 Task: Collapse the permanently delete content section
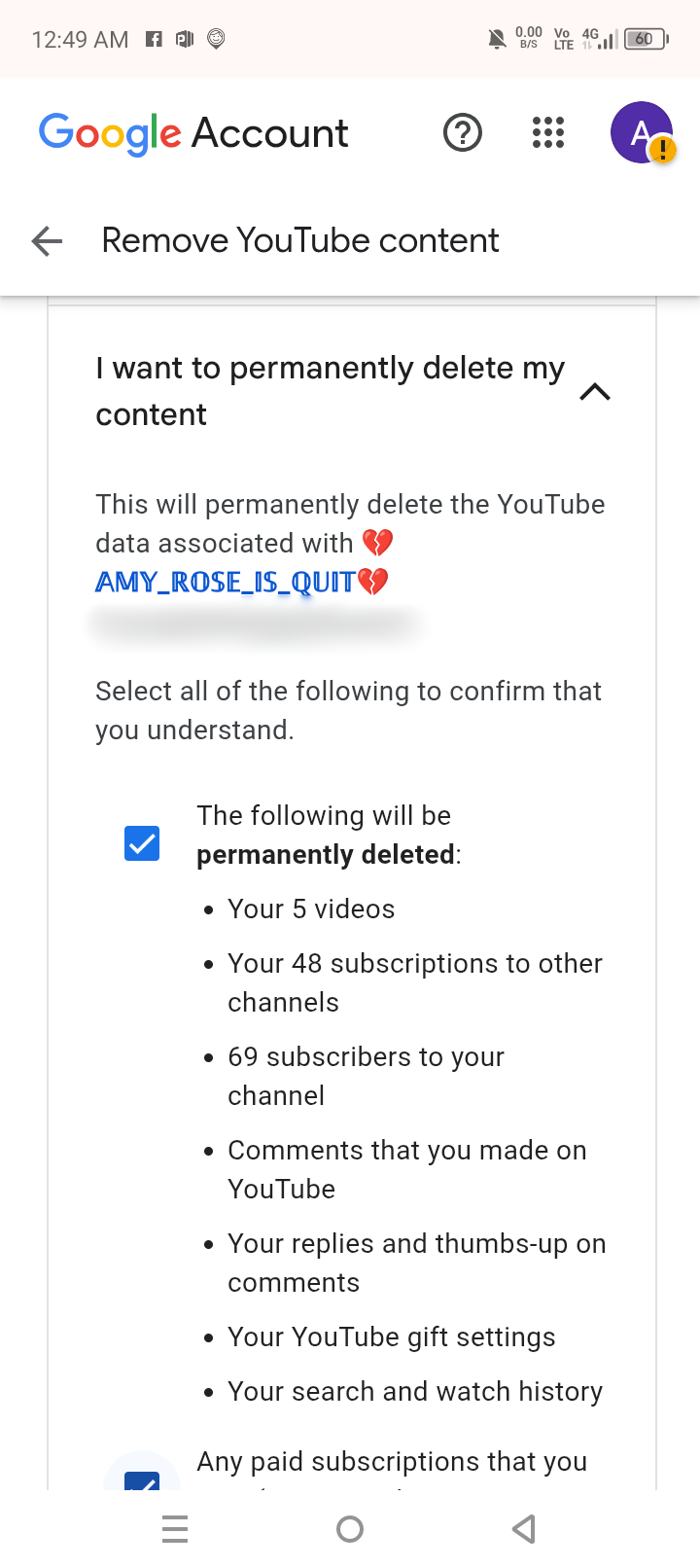click(595, 392)
